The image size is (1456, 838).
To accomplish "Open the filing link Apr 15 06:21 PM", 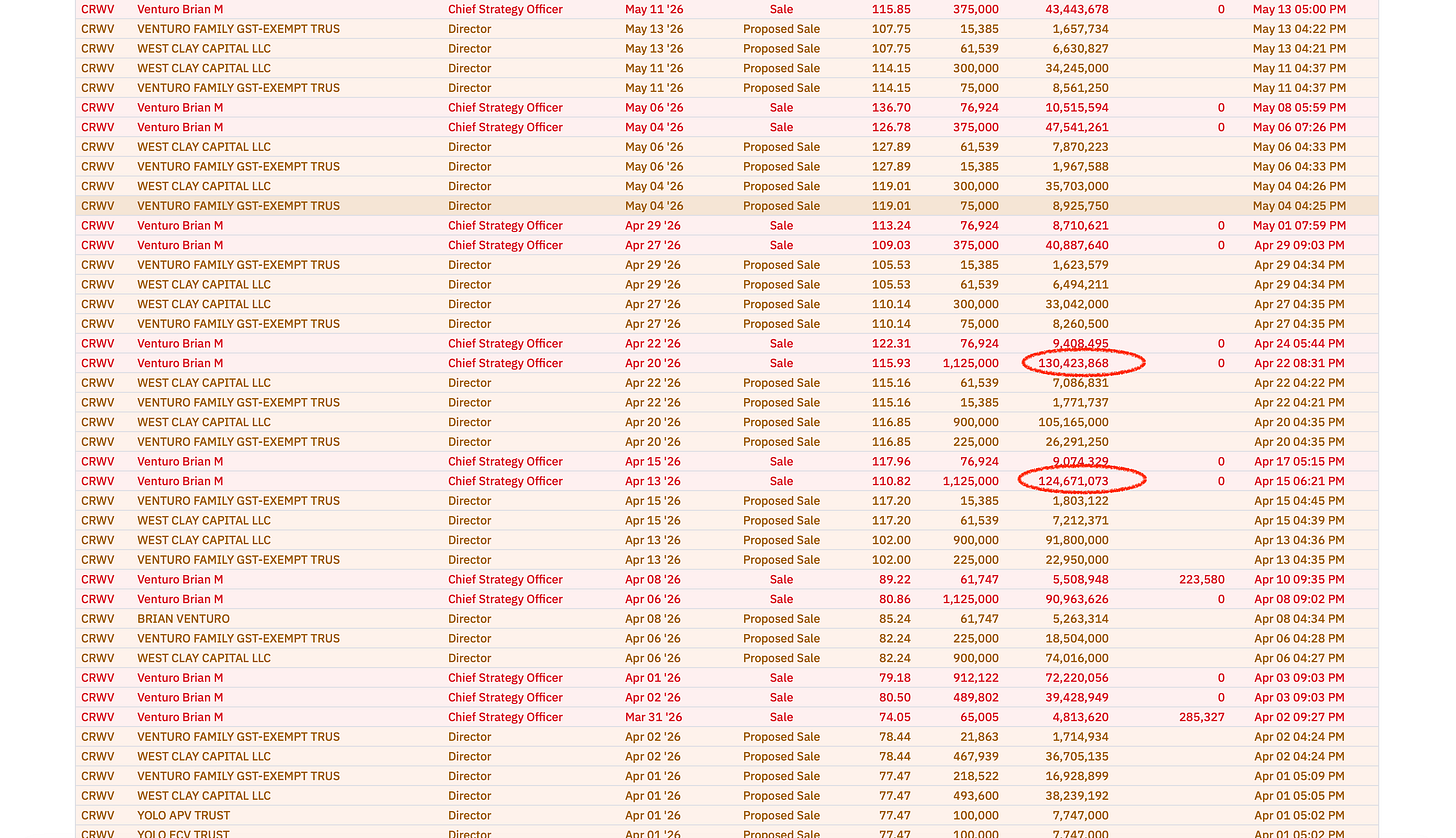I will [1299, 481].
